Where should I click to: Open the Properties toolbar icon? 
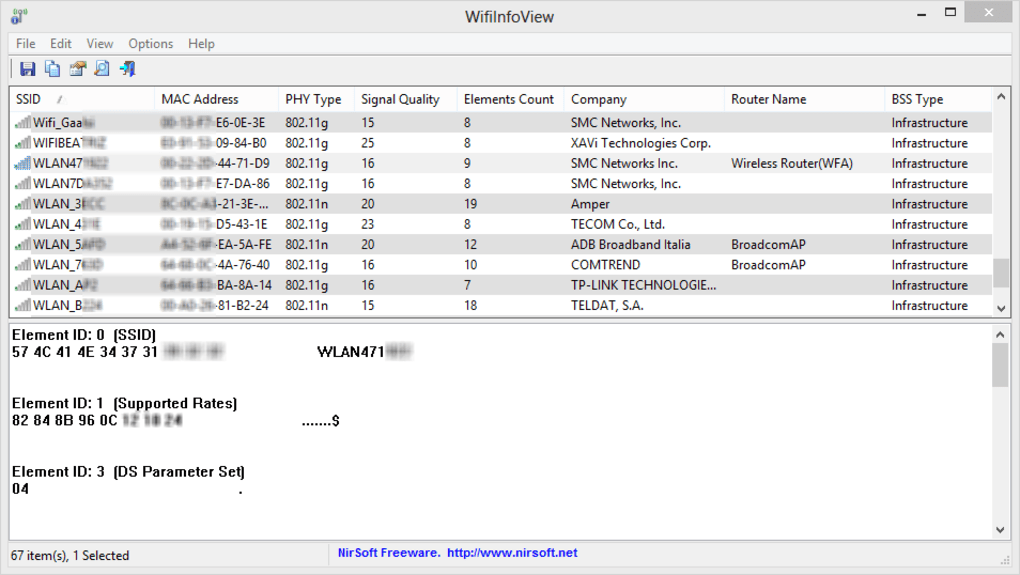click(77, 69)
